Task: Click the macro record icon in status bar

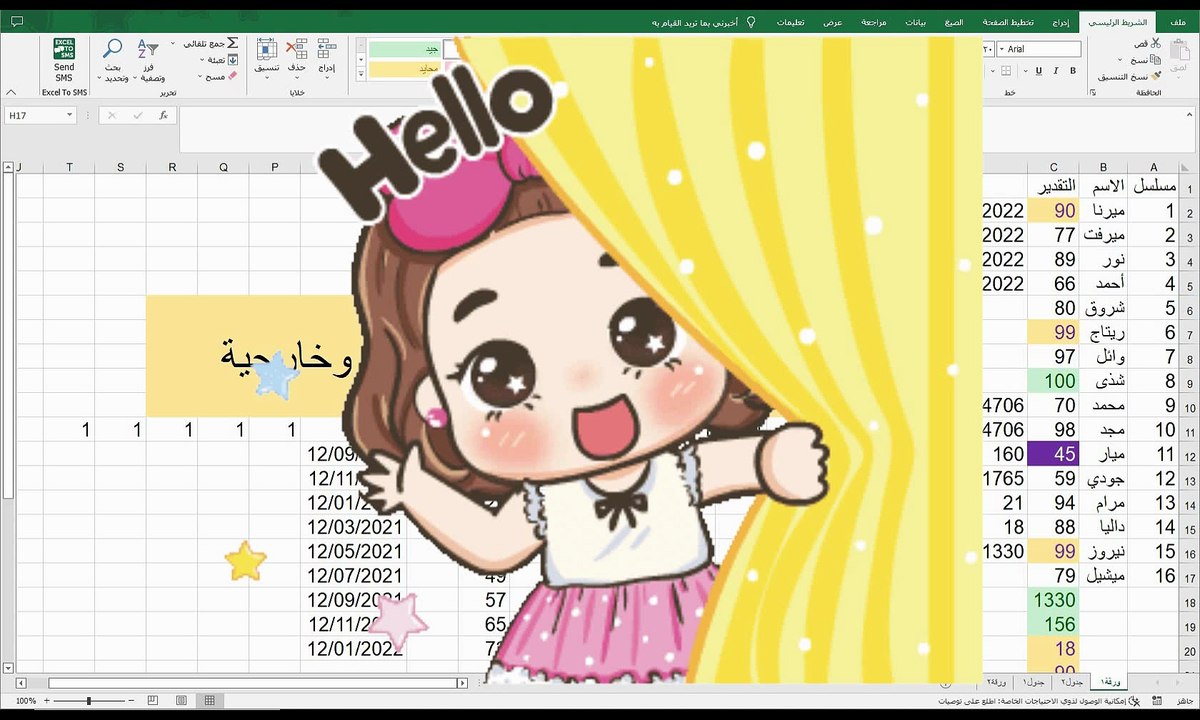Action: 1156,701
